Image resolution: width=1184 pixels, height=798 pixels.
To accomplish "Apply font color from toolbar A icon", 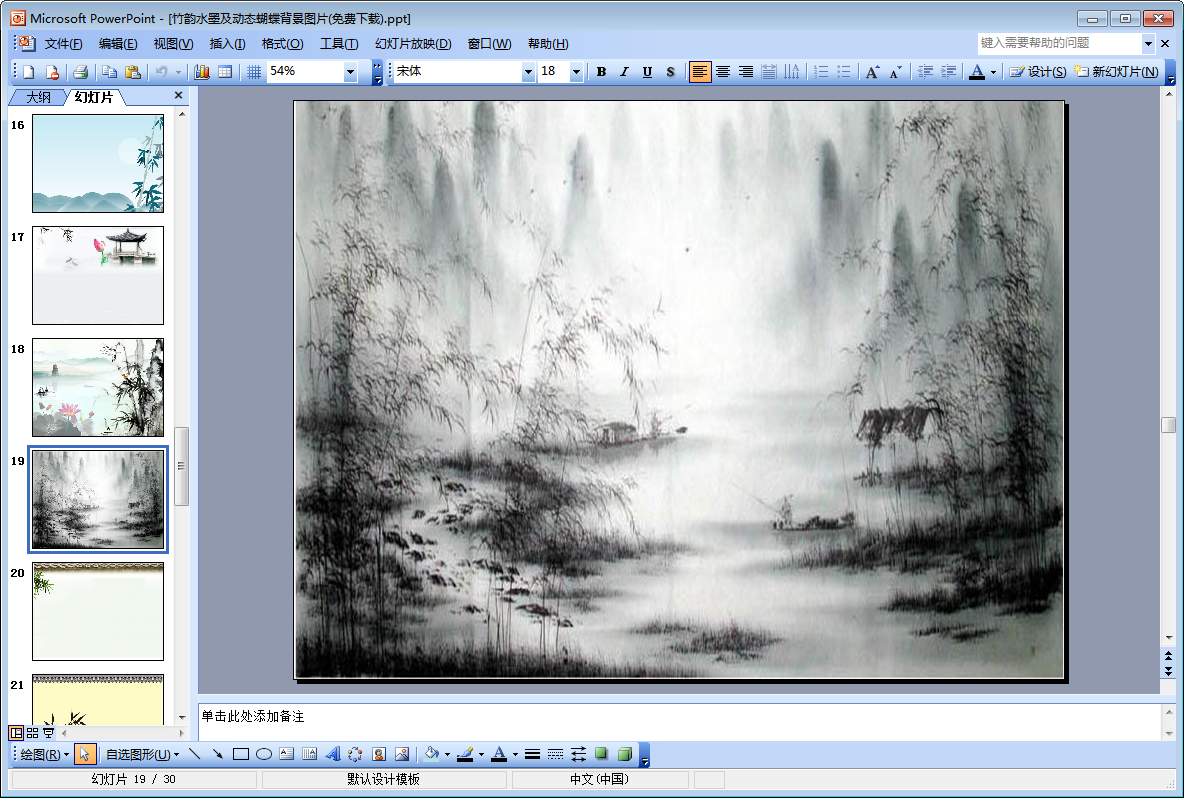I will coord(976,72).
